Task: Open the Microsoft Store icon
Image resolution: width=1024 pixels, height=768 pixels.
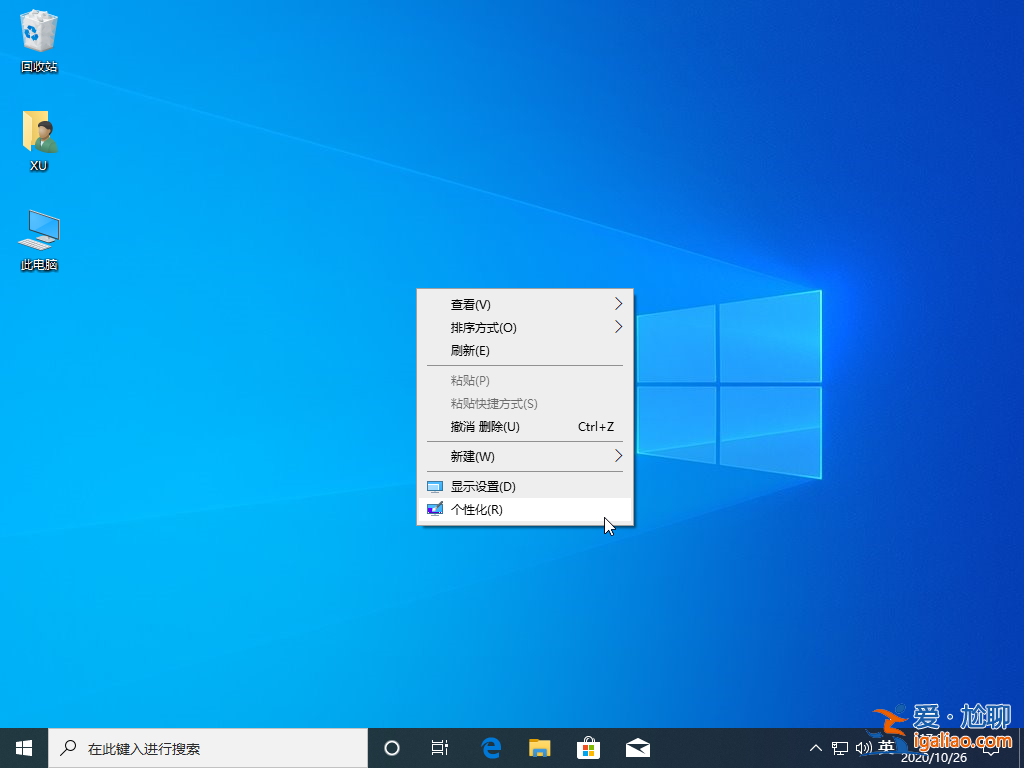Action: coord(589,747)
